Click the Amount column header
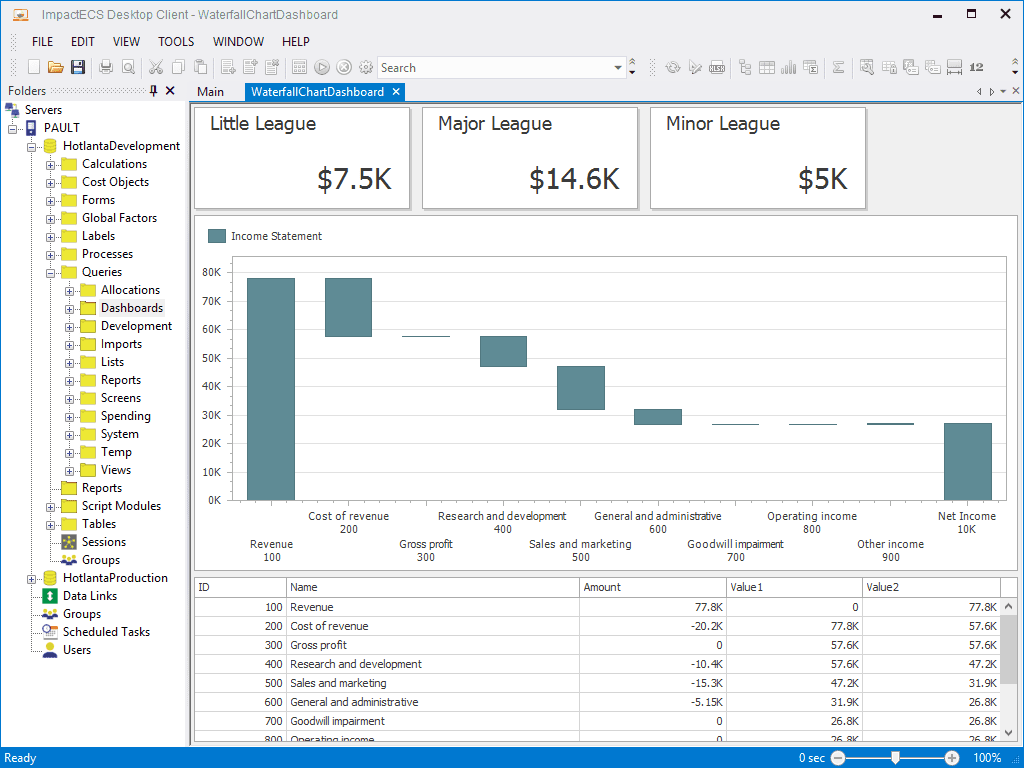 653,587
